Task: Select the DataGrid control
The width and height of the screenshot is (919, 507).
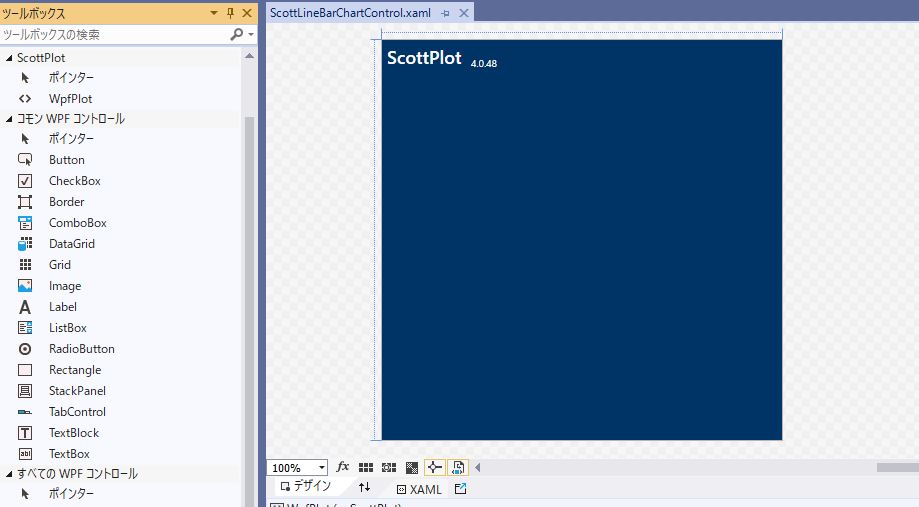Action: point(72,244)
